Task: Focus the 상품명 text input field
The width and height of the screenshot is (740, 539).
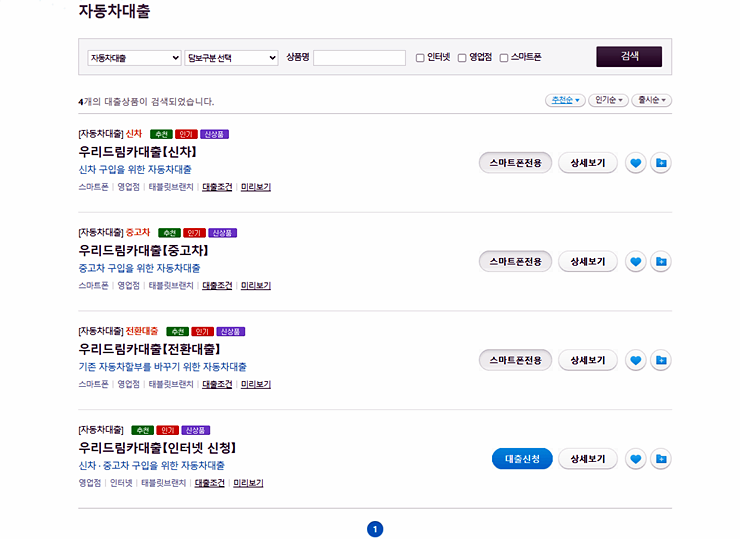Action: click(360, 58)
